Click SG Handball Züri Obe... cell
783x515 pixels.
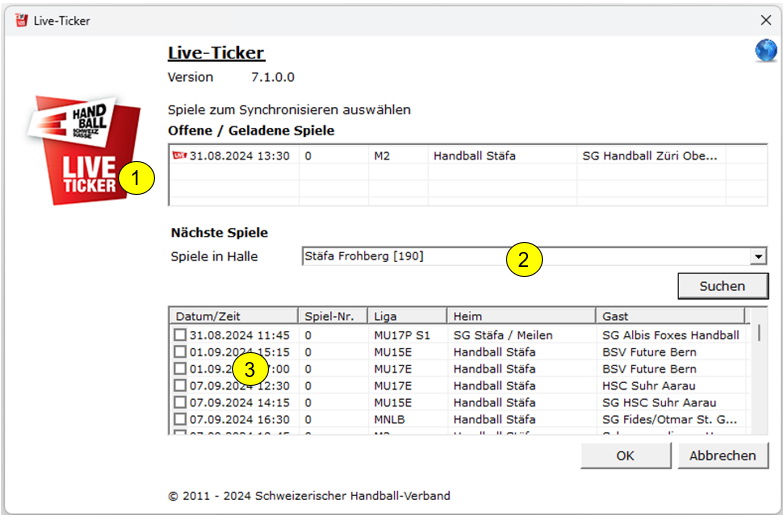point(650,156)
